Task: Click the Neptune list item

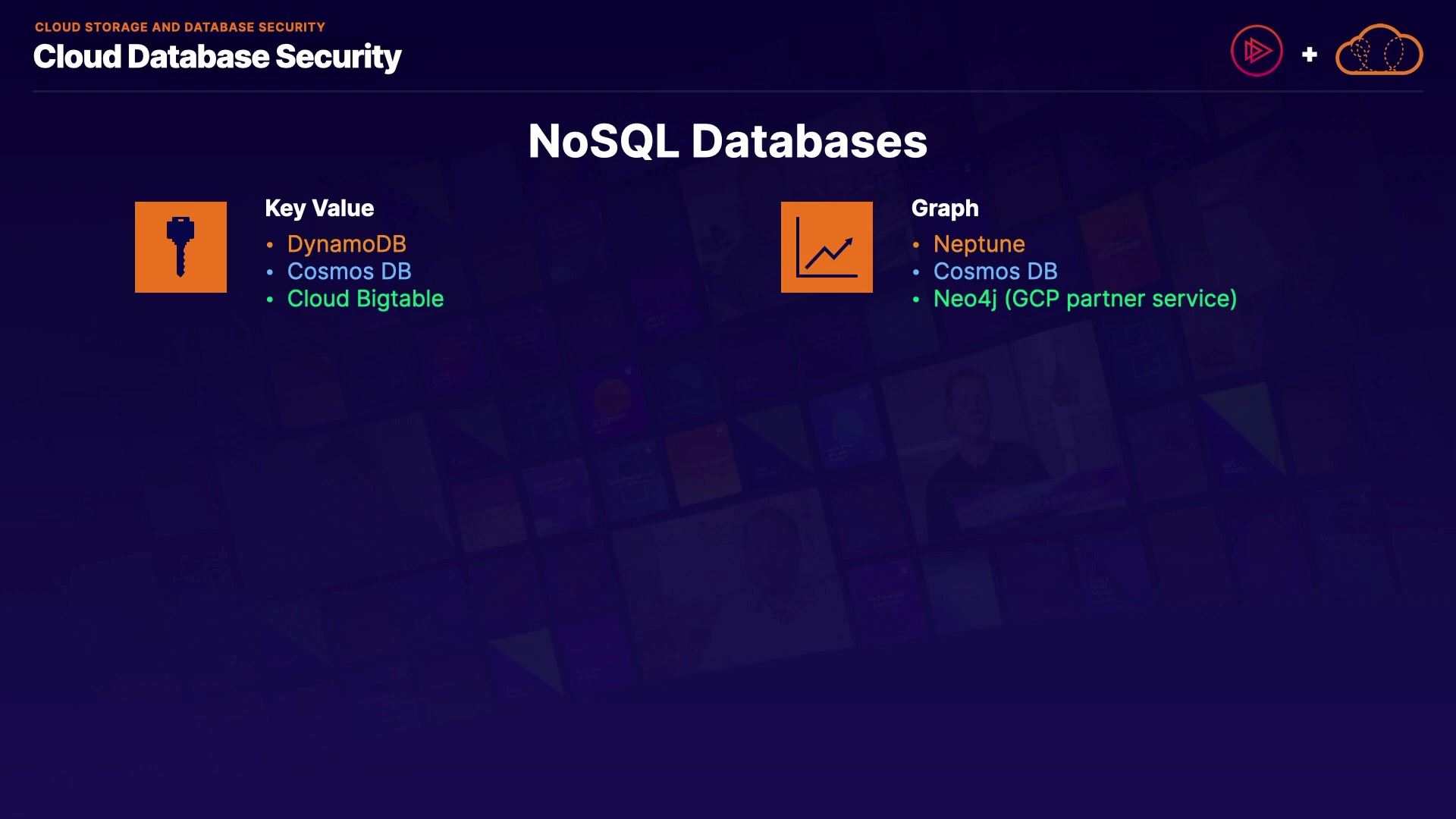Action: click(979, 244)
